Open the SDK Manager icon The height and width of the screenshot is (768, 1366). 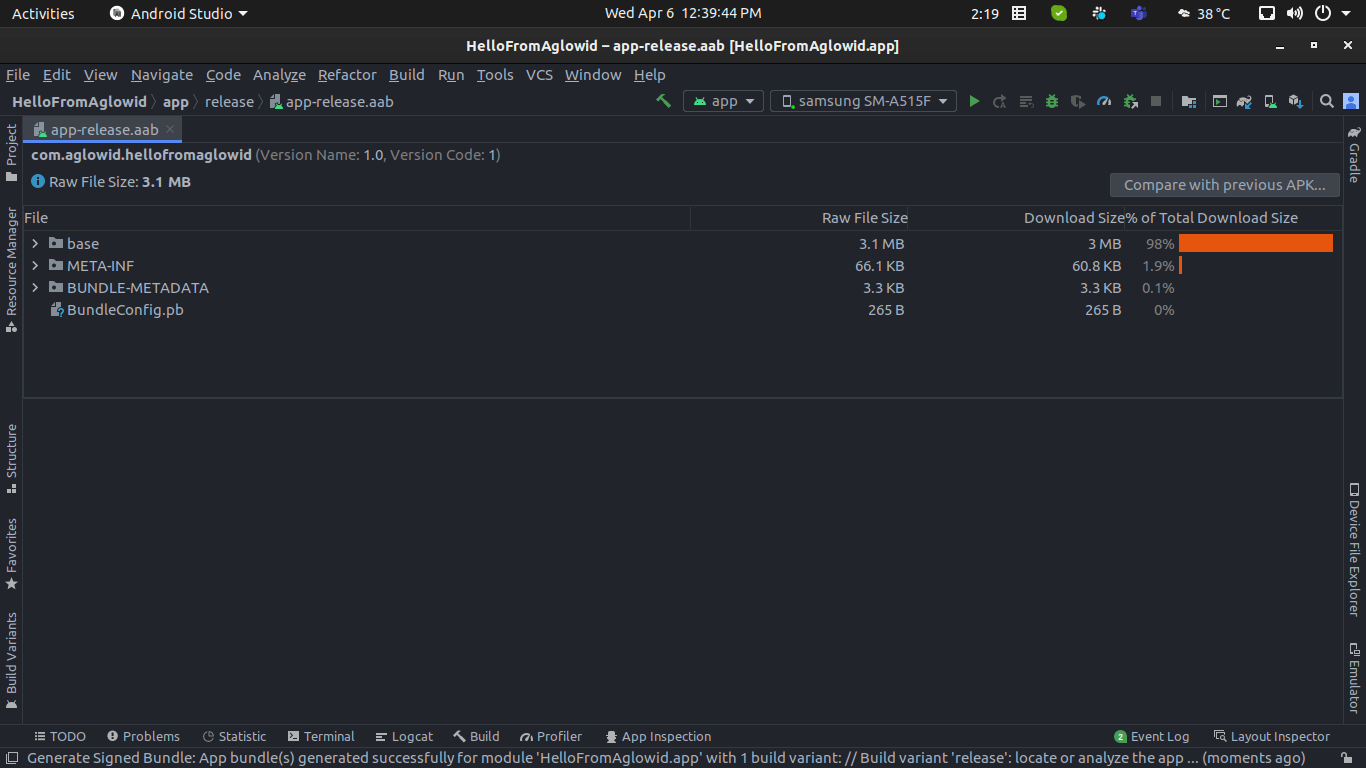[x=1296, y=101]
